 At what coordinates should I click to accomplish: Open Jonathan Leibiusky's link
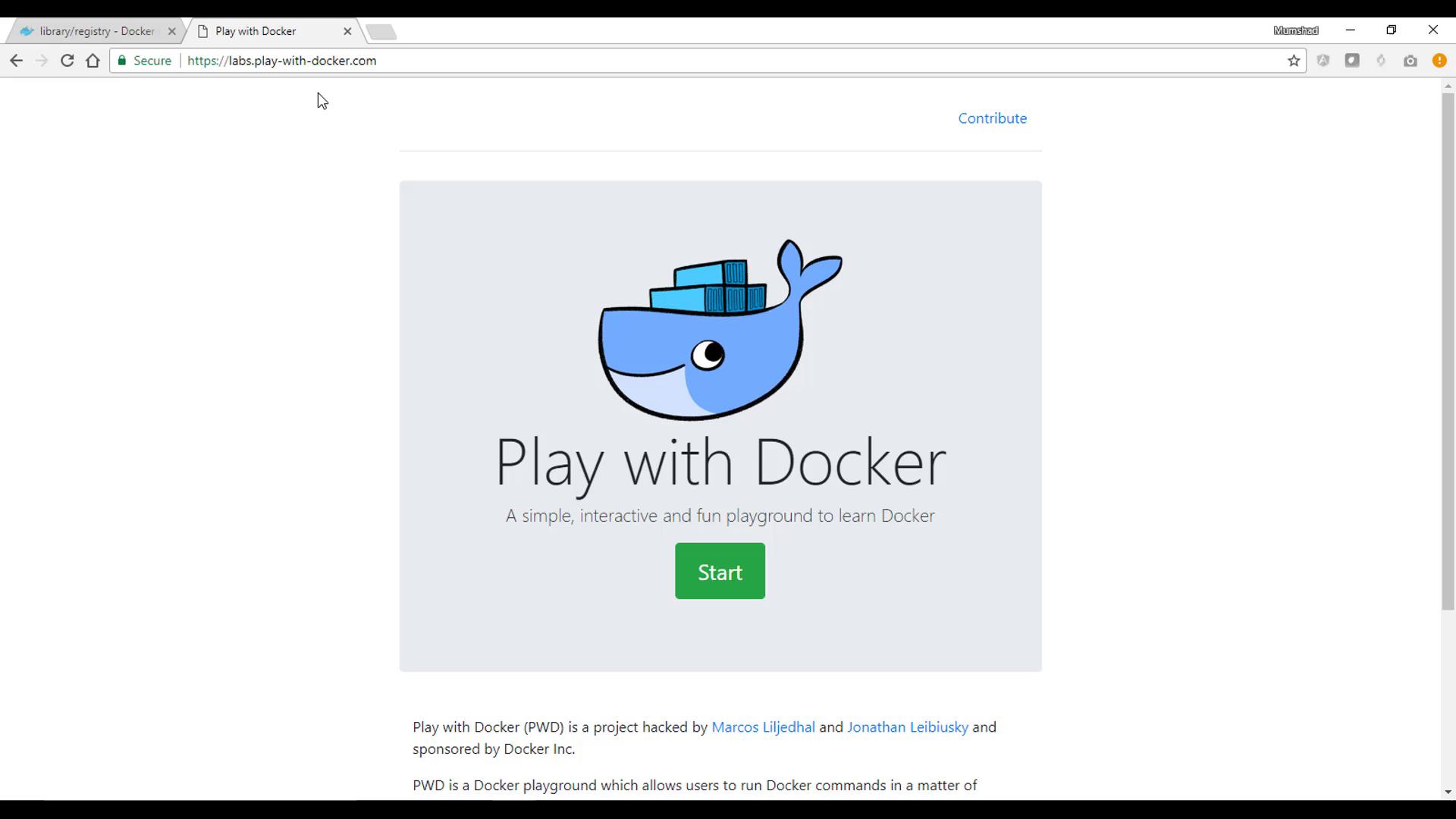tap(907, 727)
